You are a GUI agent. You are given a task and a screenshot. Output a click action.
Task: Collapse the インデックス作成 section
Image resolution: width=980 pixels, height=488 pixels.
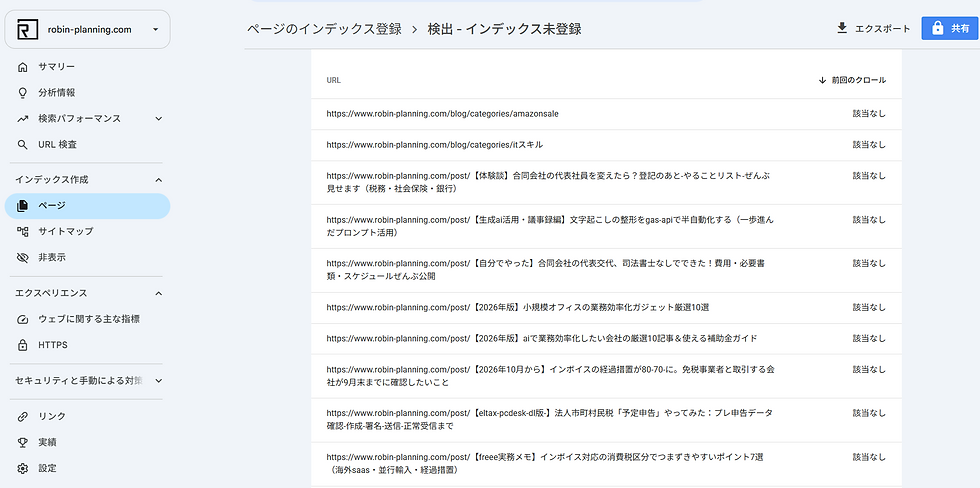(x=159, y=180)
